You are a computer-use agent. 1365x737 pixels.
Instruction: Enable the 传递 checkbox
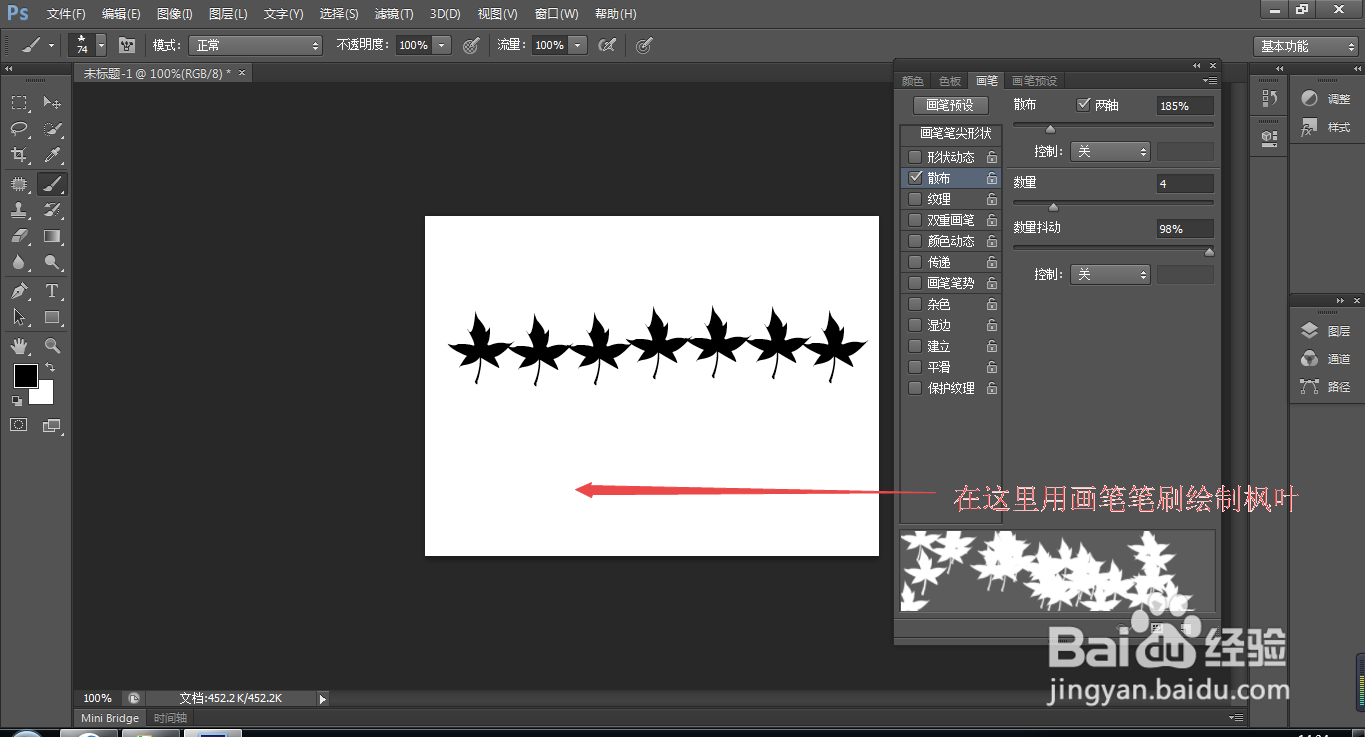(915, 262)
